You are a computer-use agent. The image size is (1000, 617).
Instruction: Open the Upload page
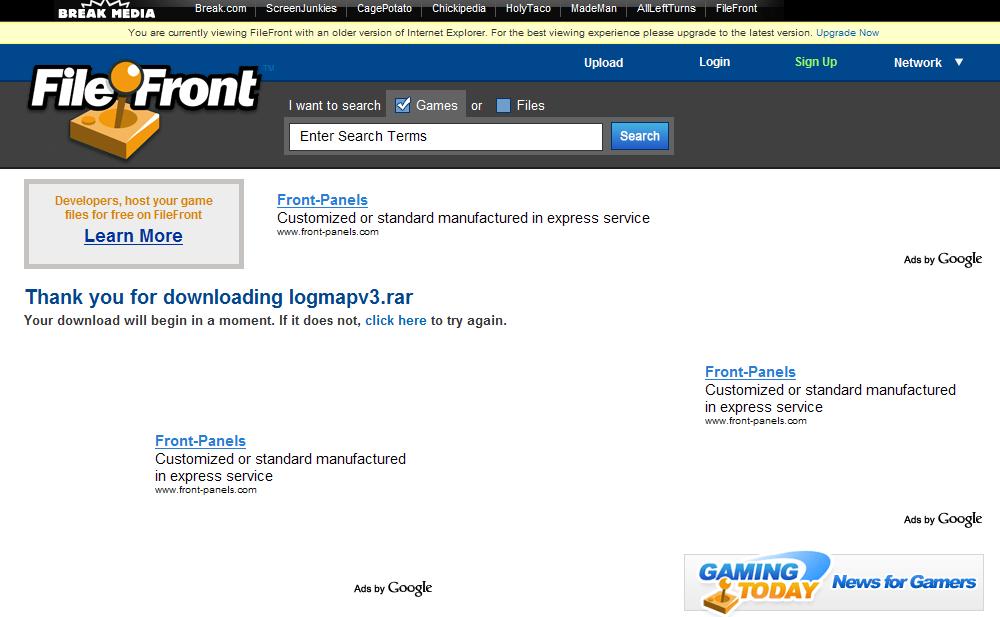click(x=603, y=62)
